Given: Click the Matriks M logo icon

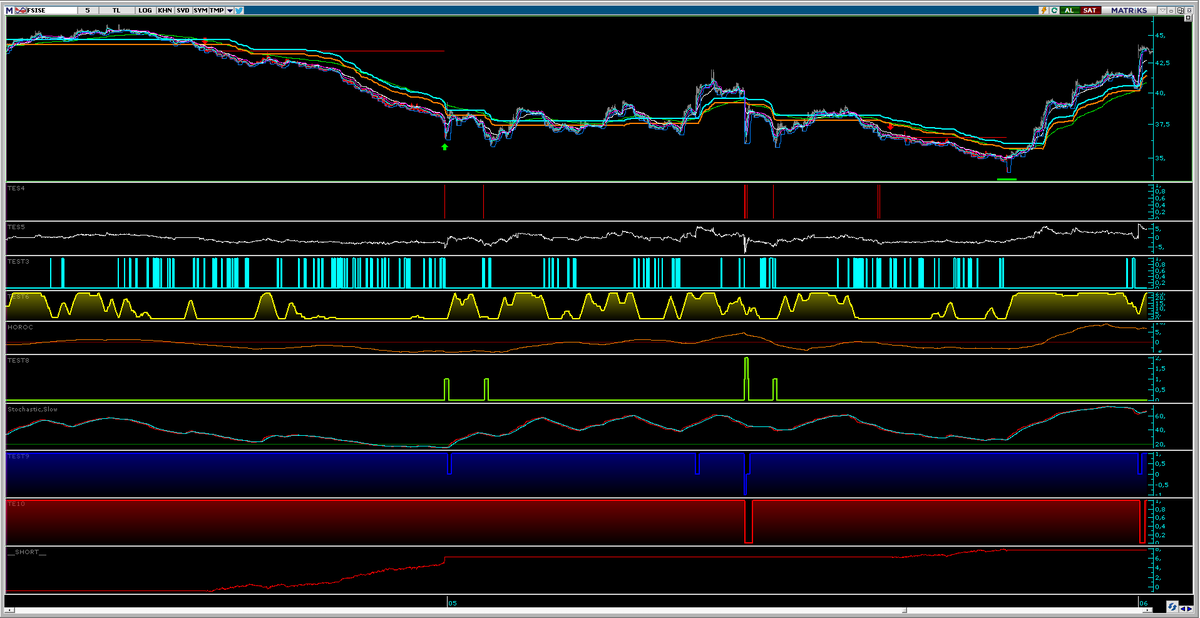Looking at the screenshot, I should point(9,10).
